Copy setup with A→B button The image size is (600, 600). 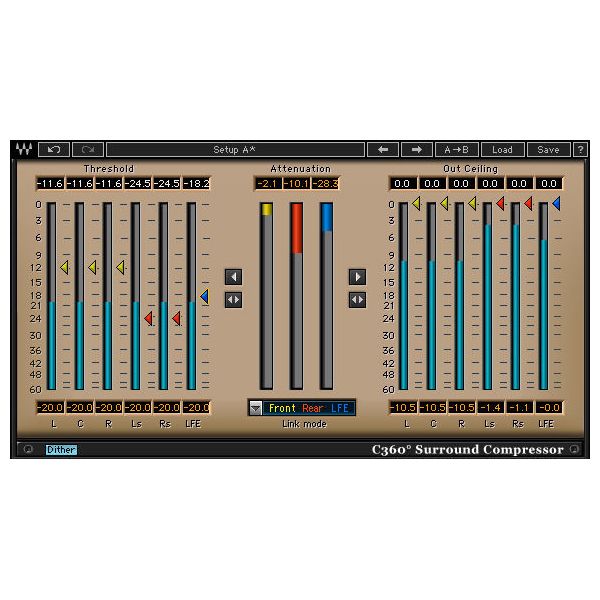tap(457, 150)
